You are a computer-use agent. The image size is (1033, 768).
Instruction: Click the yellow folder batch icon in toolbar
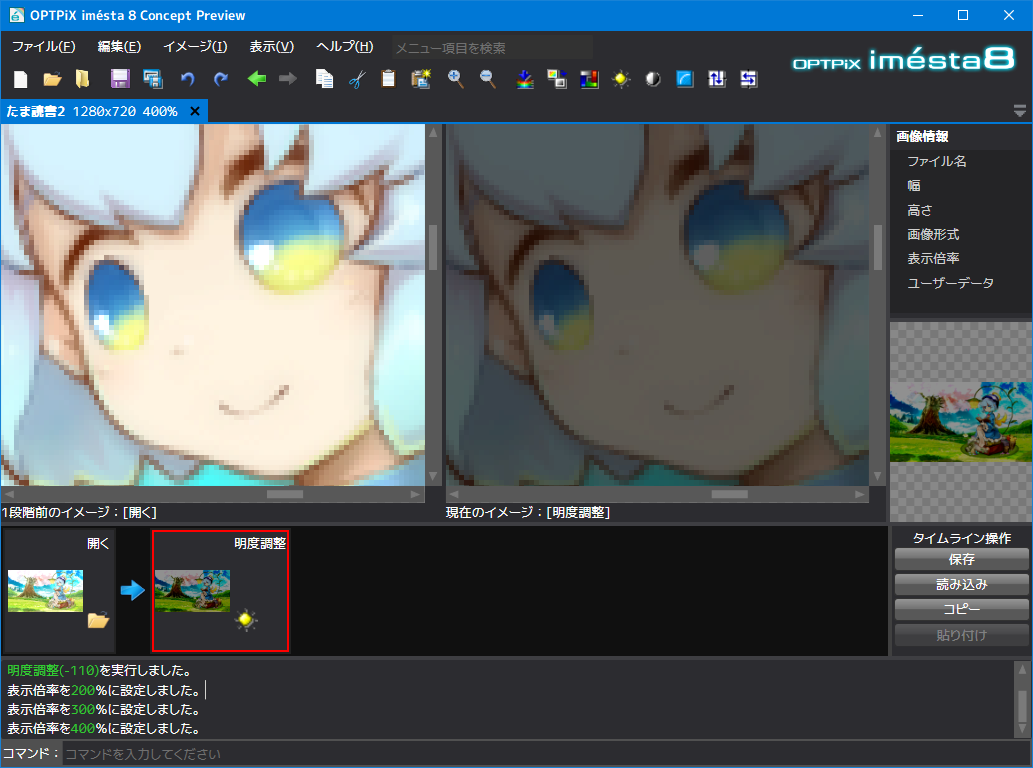click(82, 80)
